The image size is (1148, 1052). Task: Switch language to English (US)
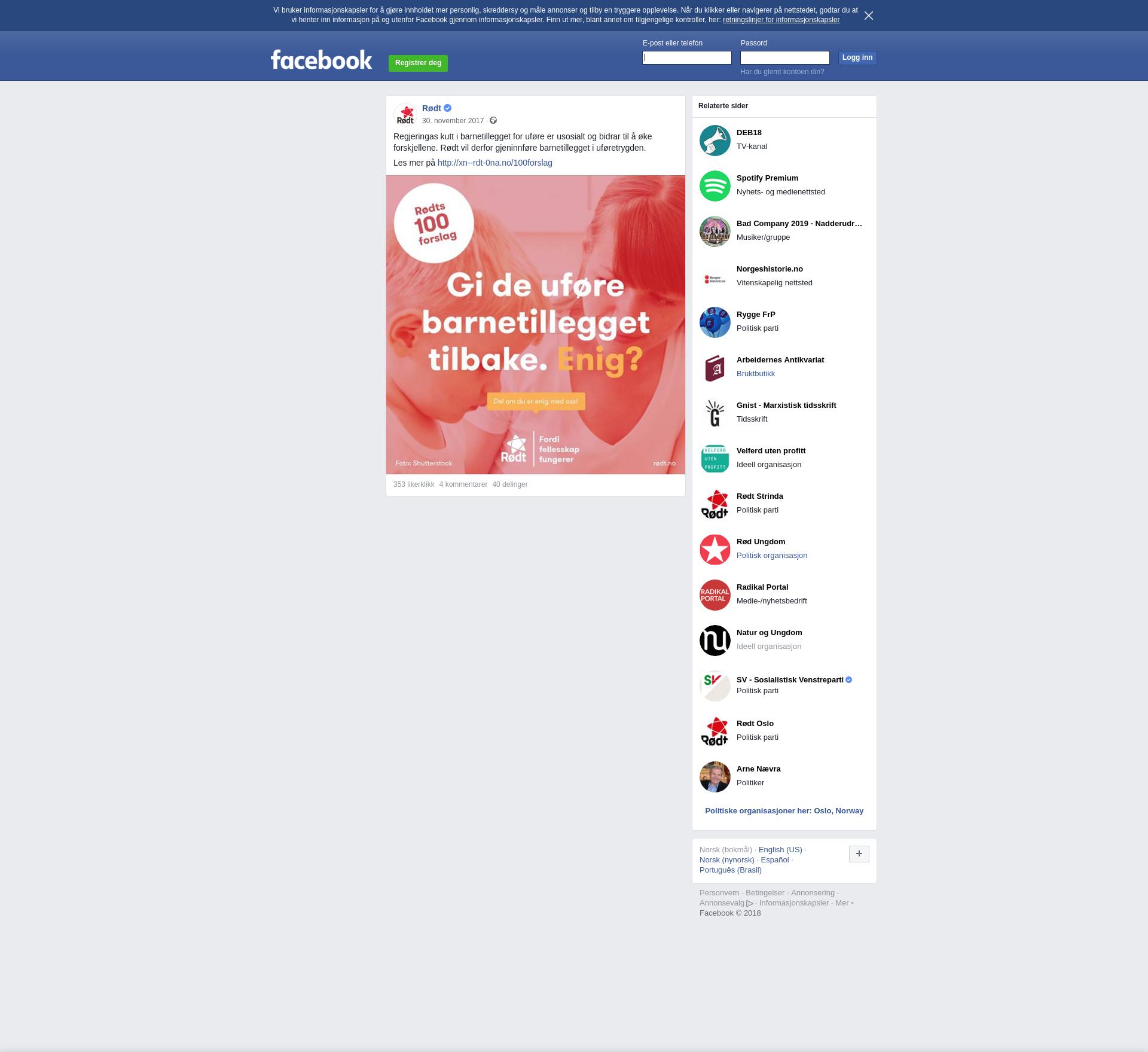780,850
